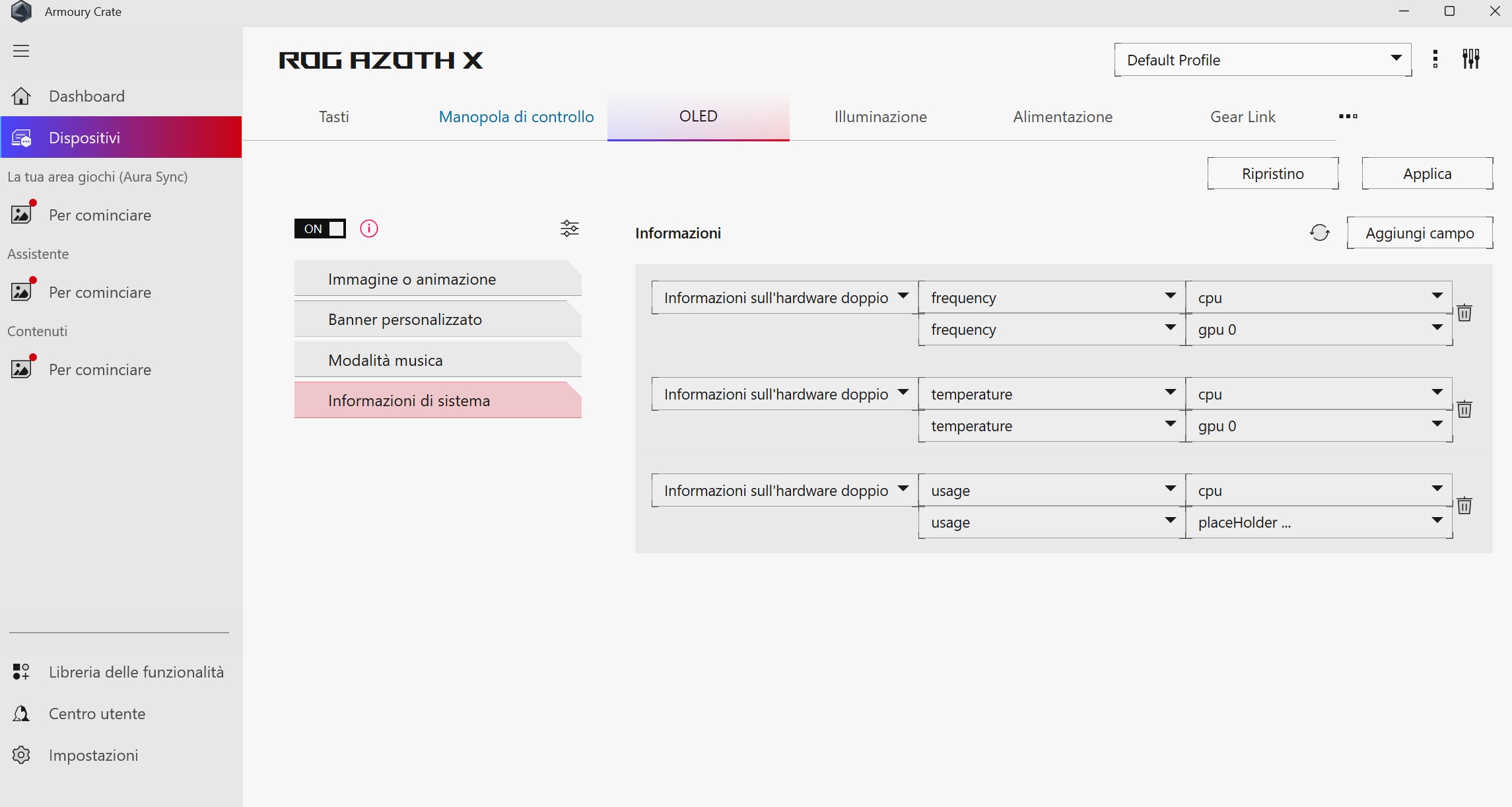This screenshot has height=807, width=1512.
Task: Click Aggiungi campo button
Action: (1420, 232)
